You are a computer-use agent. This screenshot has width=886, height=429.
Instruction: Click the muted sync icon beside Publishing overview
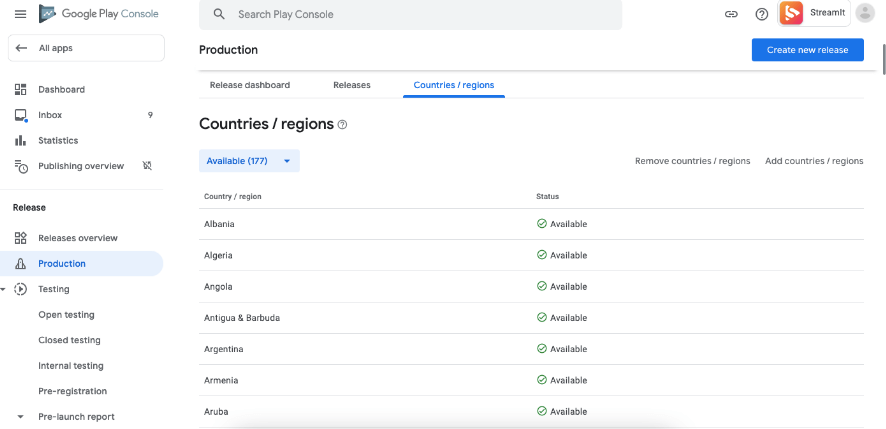147,166
